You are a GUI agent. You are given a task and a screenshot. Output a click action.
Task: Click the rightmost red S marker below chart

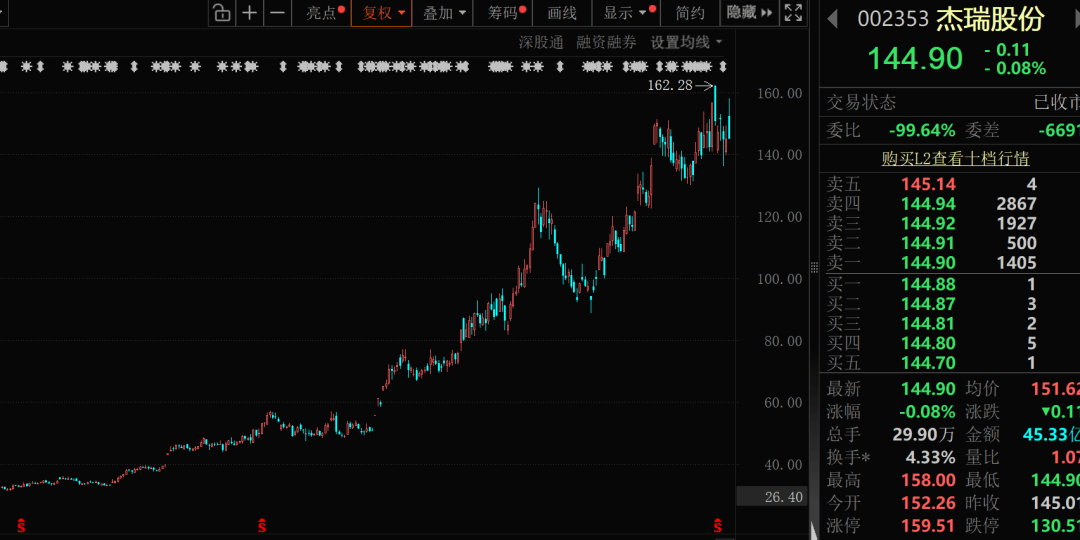[718, 525]
